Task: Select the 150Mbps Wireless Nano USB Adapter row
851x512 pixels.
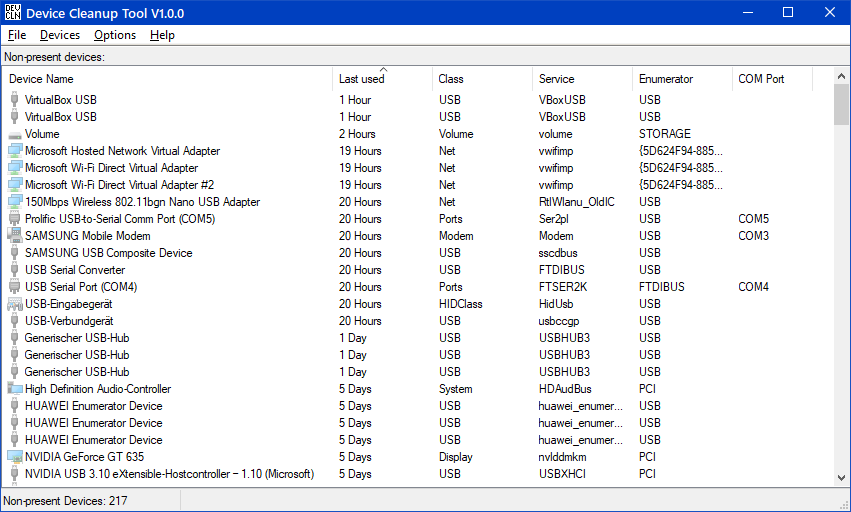Action: pyautogui.click(x=142, y=202)
